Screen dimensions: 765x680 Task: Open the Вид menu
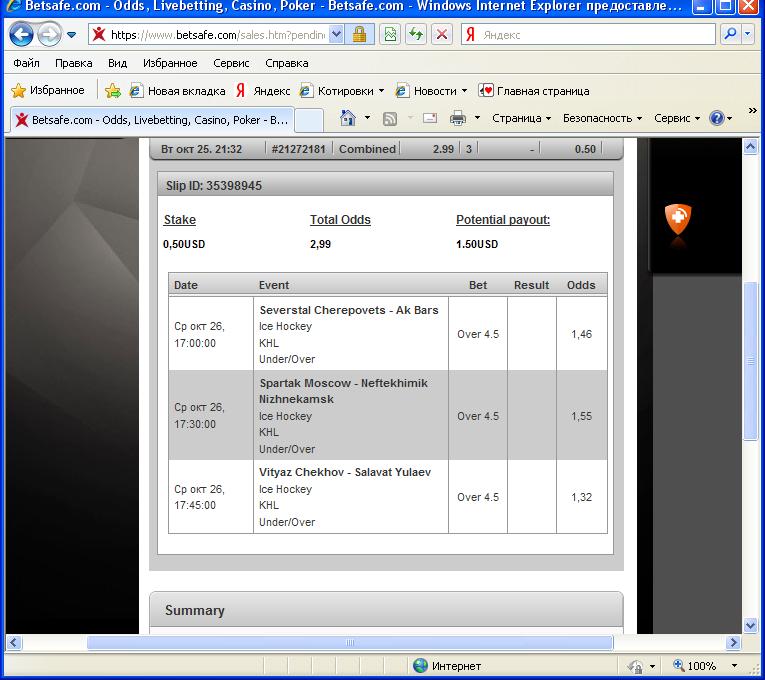(117, 63)
